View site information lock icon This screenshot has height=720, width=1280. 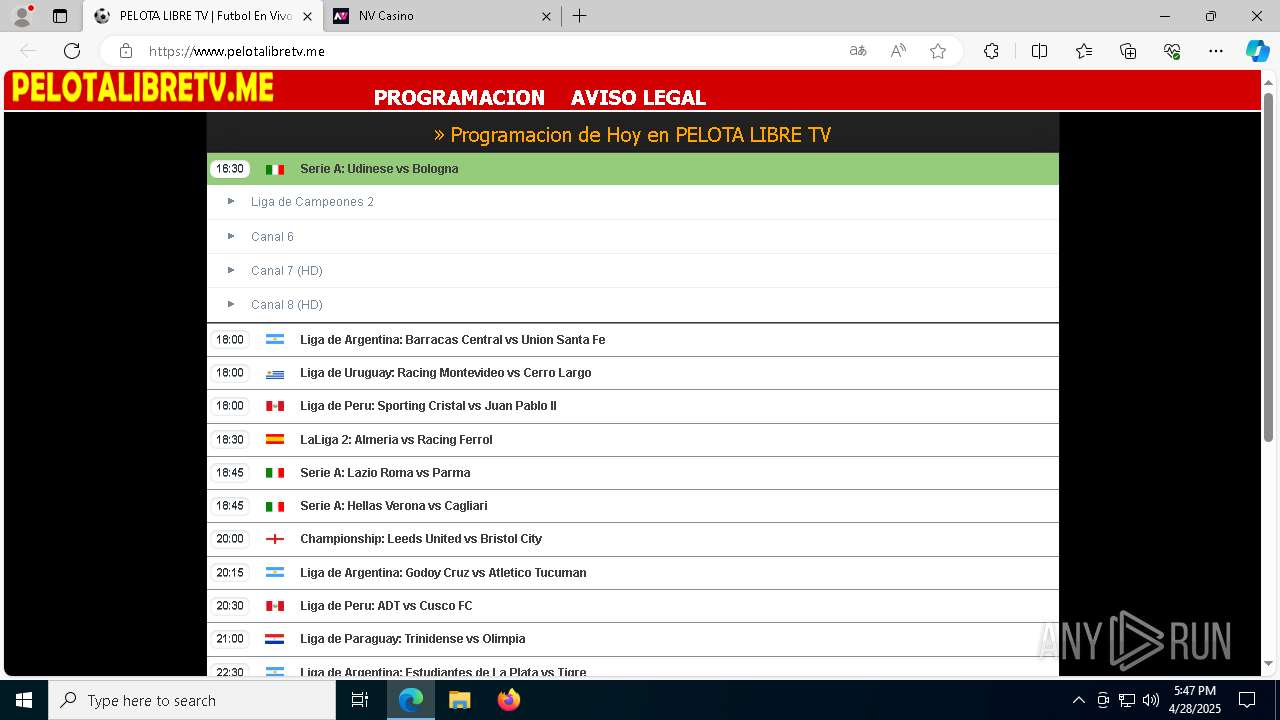click(x=126, y=51)
